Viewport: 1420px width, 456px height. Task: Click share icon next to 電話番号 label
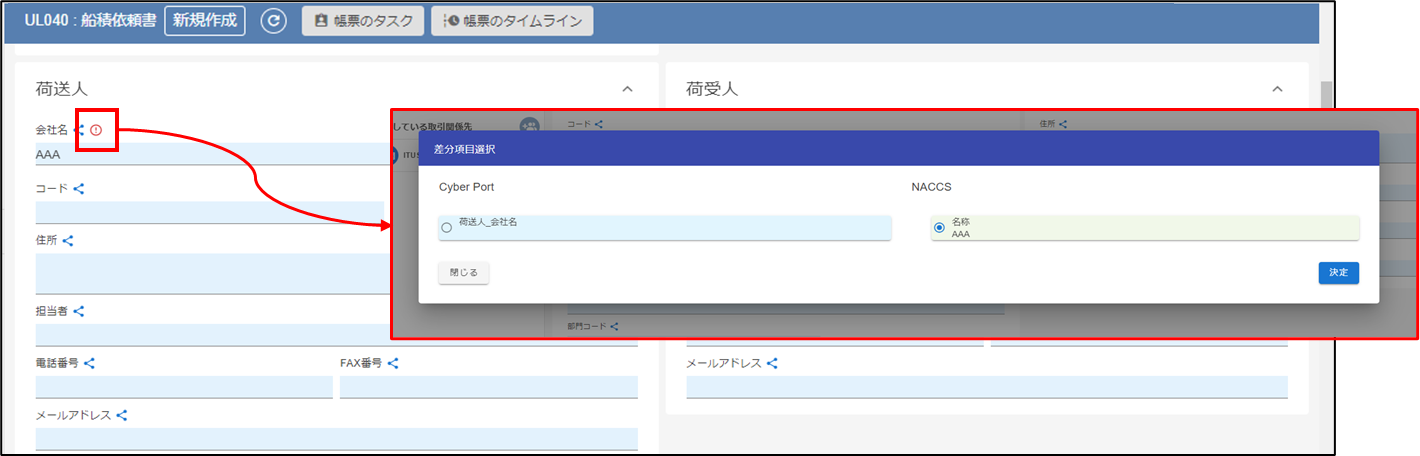89,363
